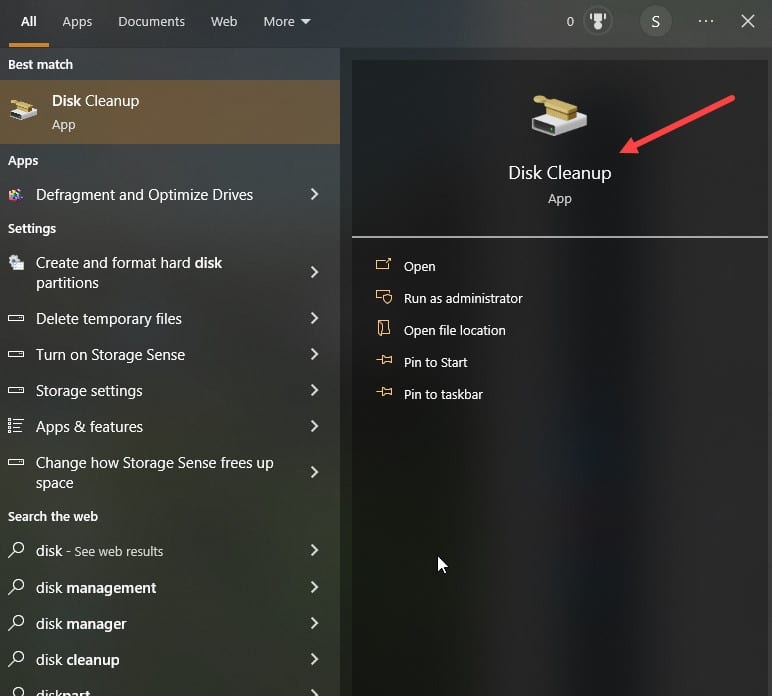
Task: Open the More dropdown menu
Action: pos(287,22)
